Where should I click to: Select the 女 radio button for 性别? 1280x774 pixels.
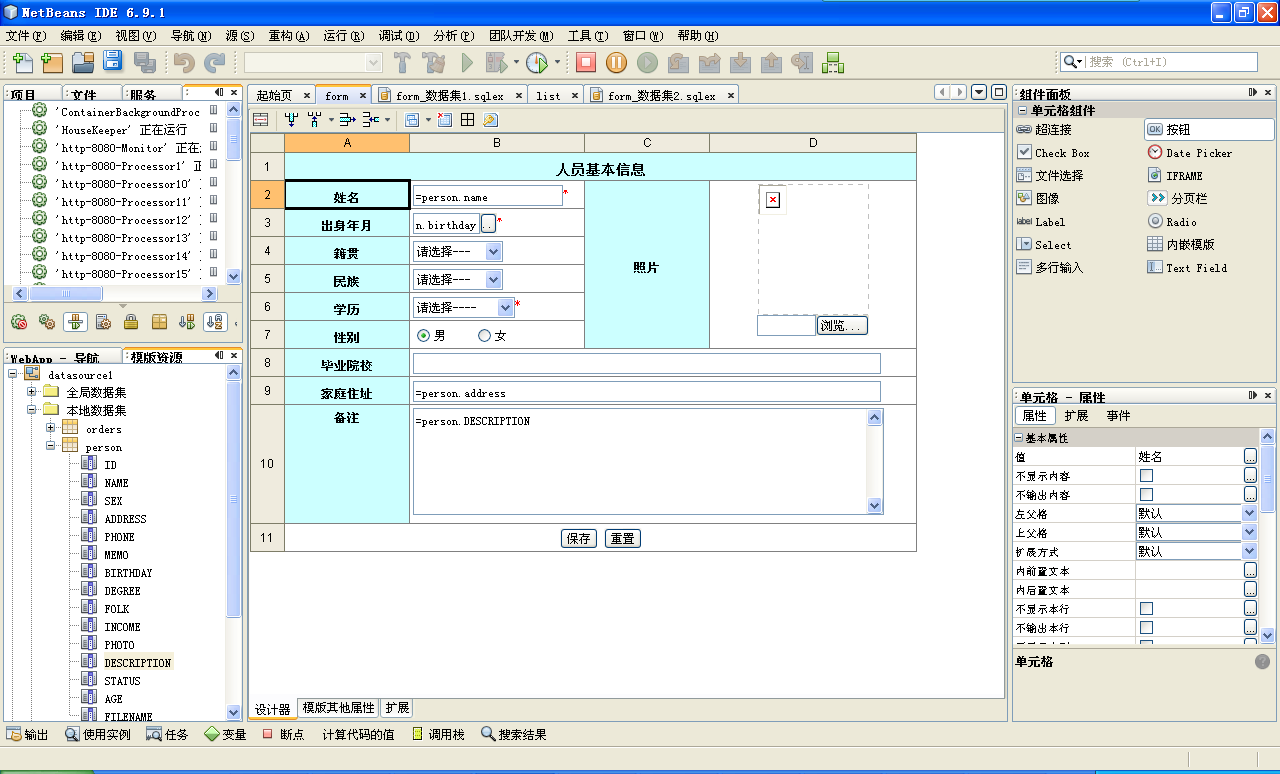point(483,335)
